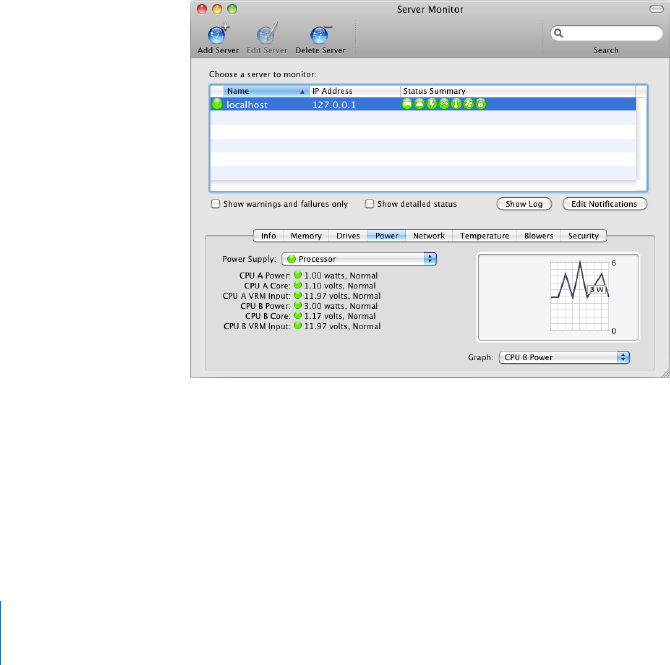Click the 1.10 volts, Normal value
670x665 pixels.
click(x=340, y=285)
